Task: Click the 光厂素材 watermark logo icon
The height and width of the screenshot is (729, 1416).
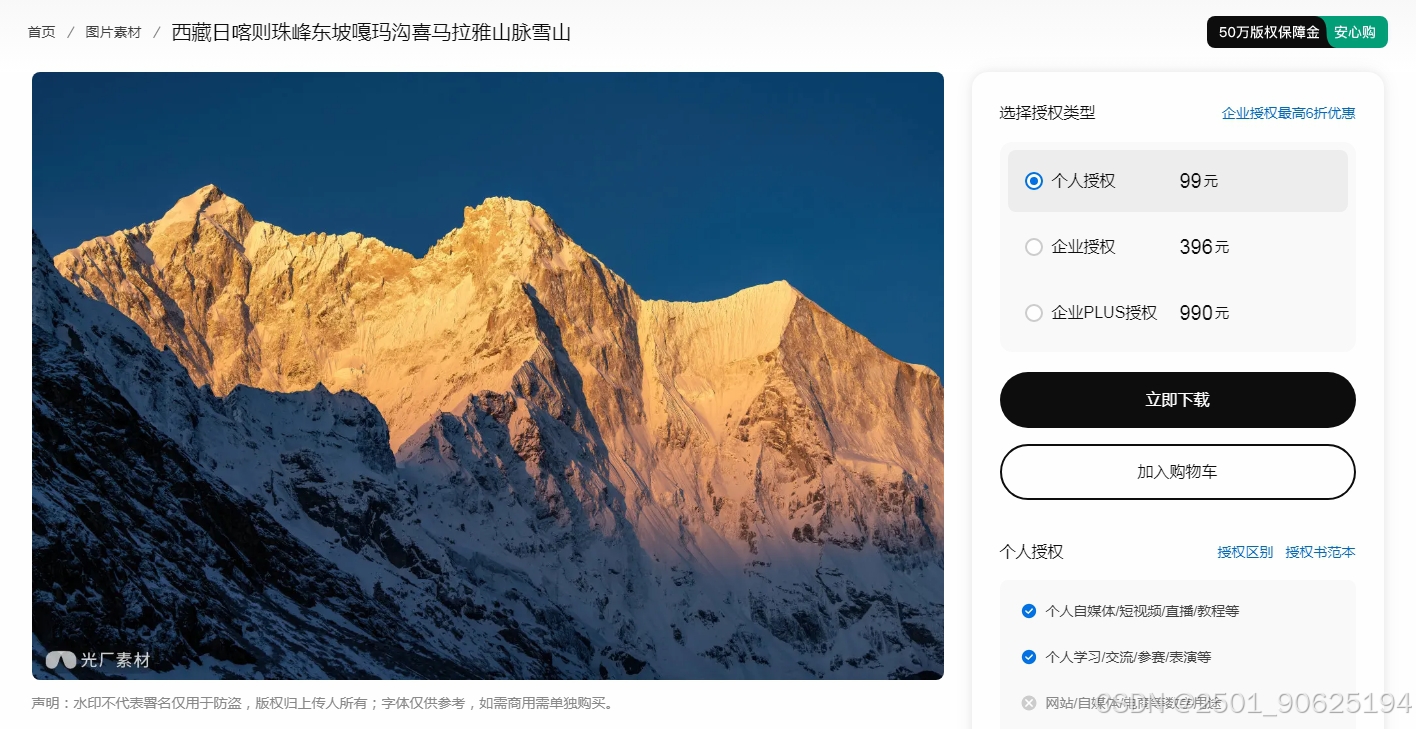Action: pos(61,660)
